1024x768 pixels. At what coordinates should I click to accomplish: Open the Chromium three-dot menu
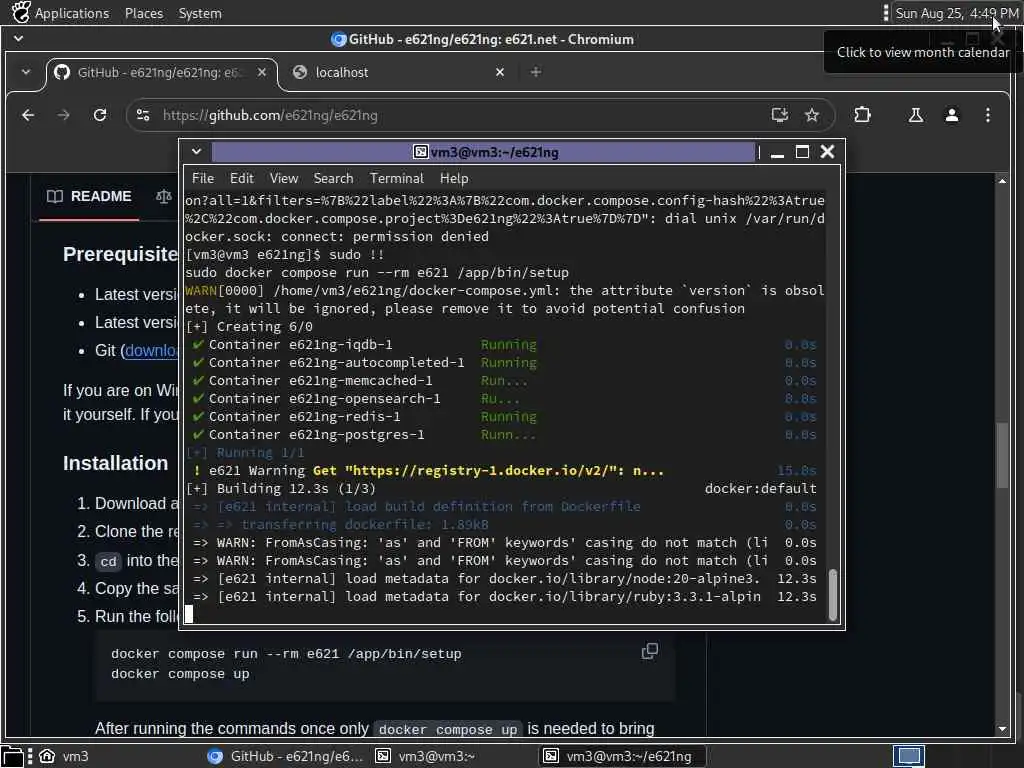coord(987,116)
